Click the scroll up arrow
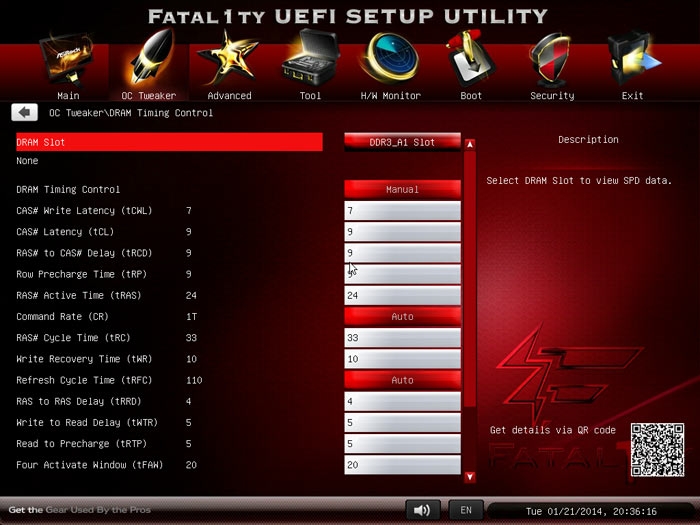 470,144
